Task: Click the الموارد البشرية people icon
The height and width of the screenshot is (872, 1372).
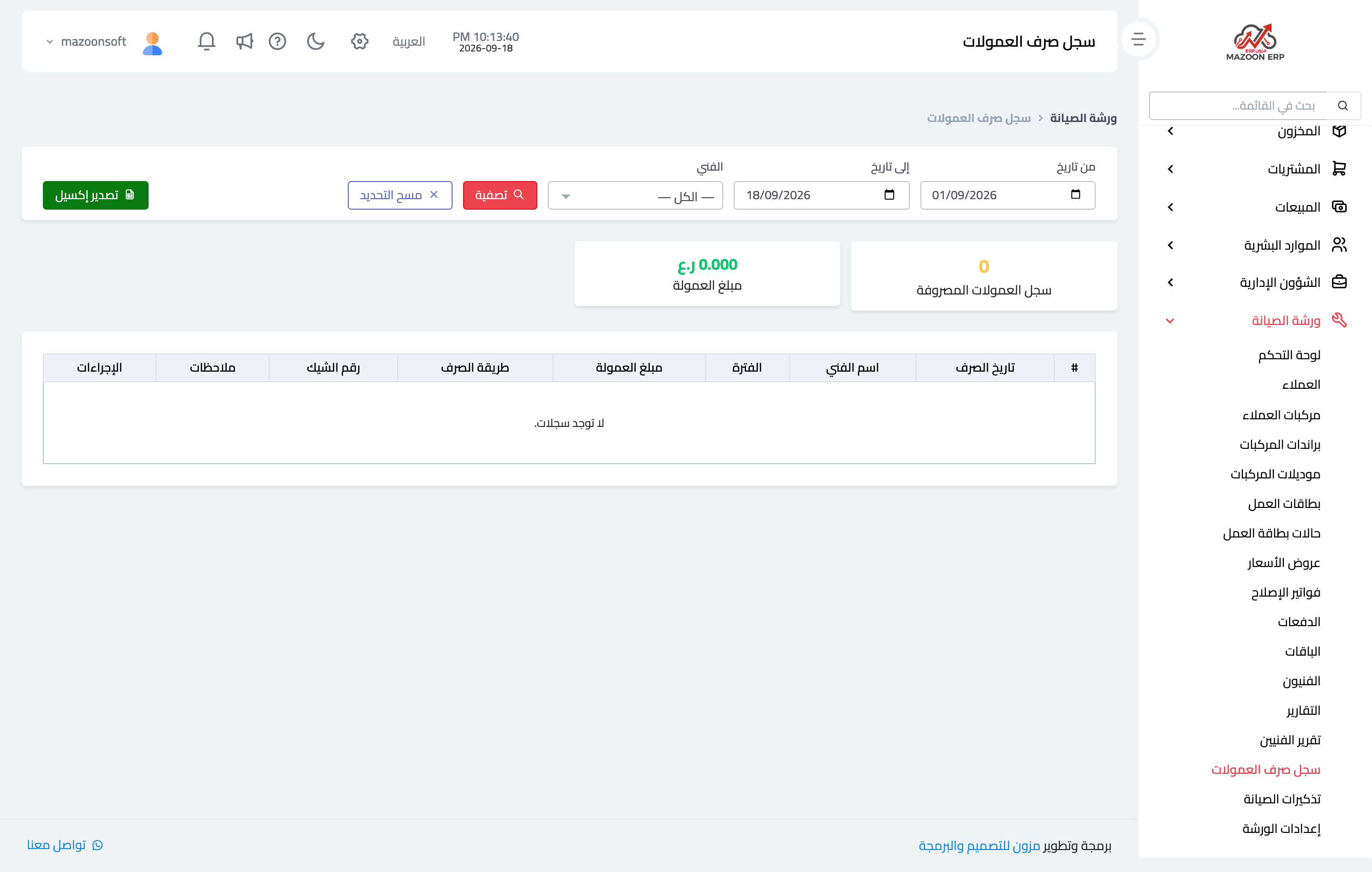Action: point(1339,244)
